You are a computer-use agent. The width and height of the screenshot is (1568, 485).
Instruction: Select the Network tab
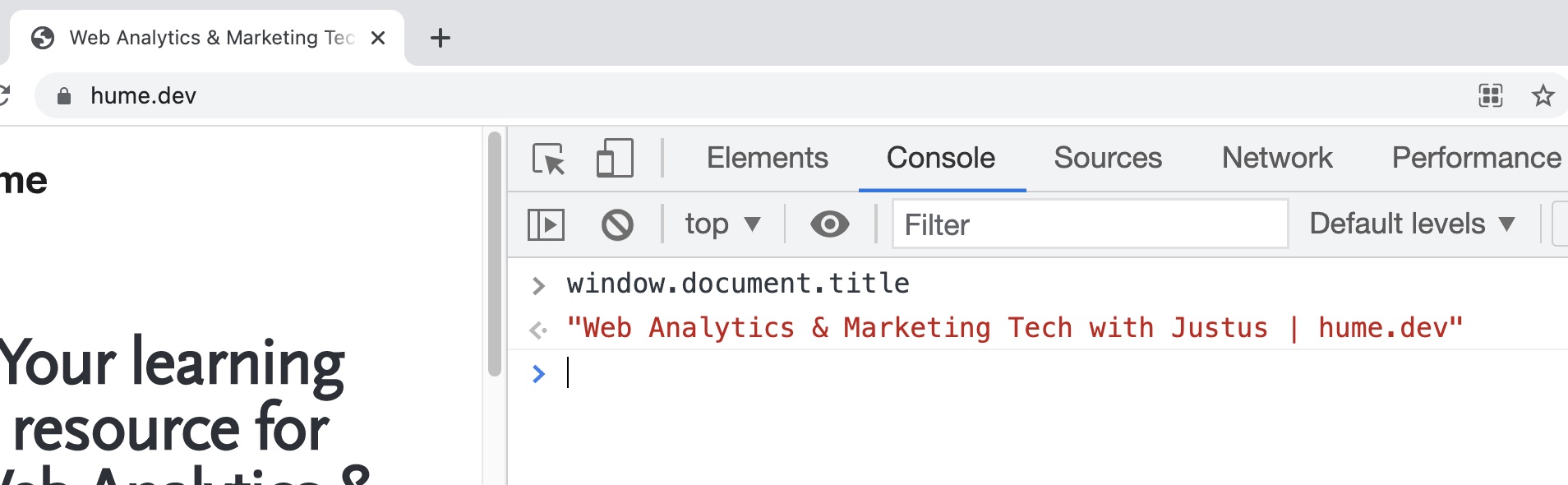pos(1276,158)
